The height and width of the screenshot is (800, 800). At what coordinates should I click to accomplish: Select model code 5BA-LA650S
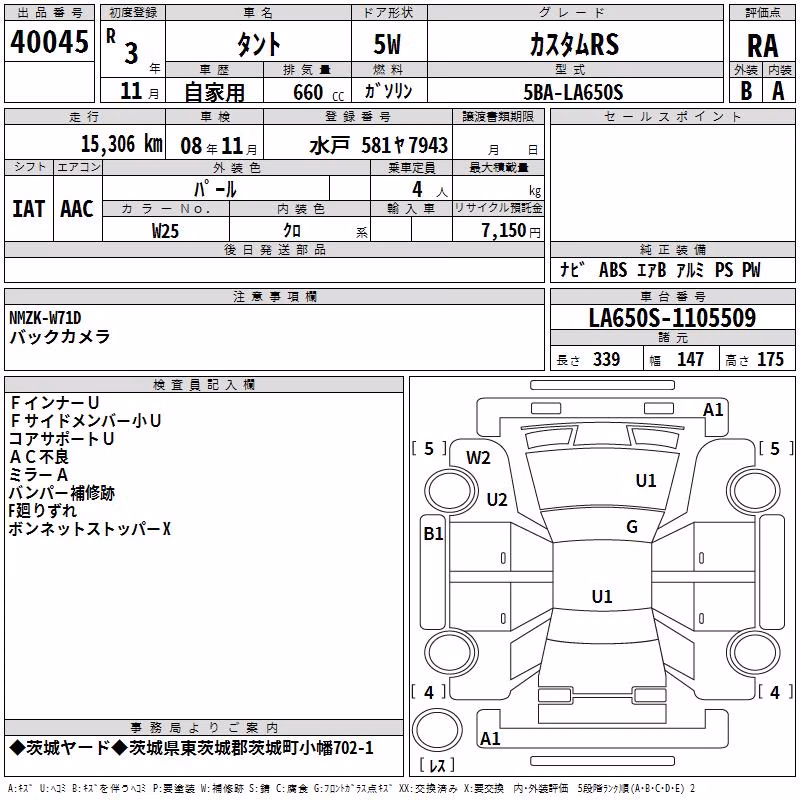[573, 92]
